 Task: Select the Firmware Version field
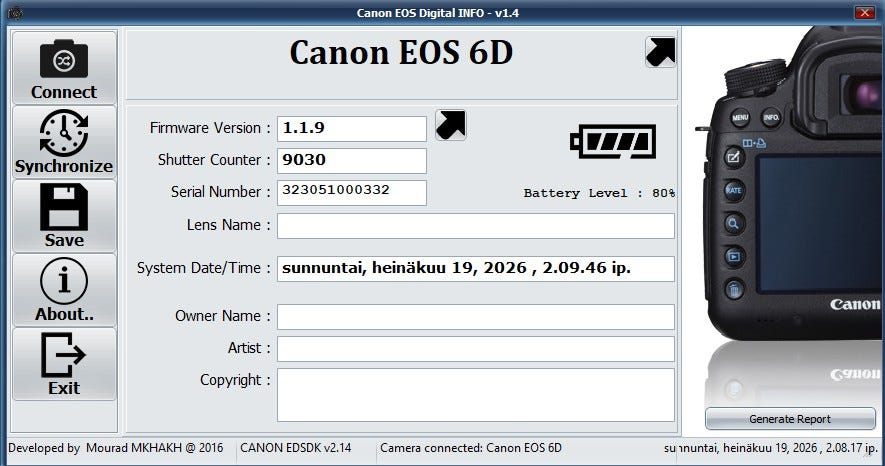coord(352,129)
